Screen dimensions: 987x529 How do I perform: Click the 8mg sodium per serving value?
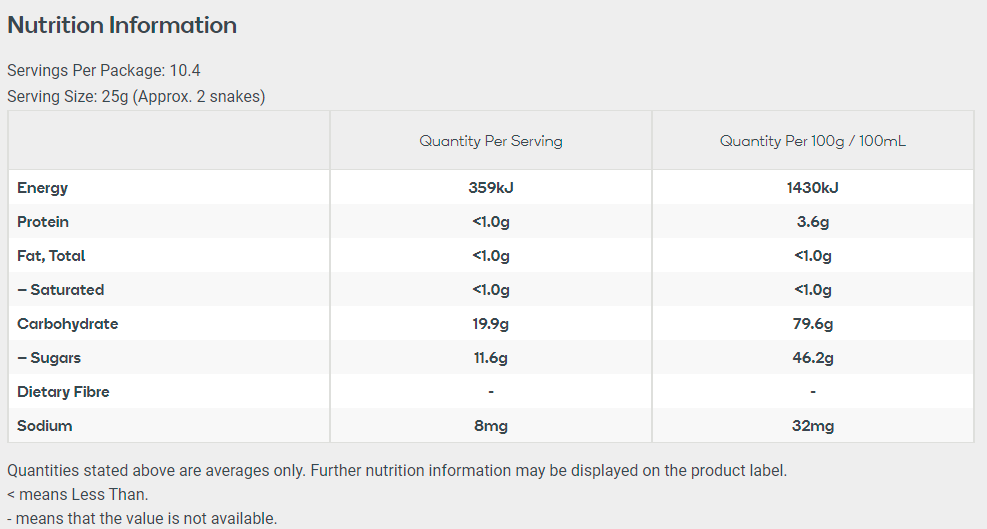491,426
